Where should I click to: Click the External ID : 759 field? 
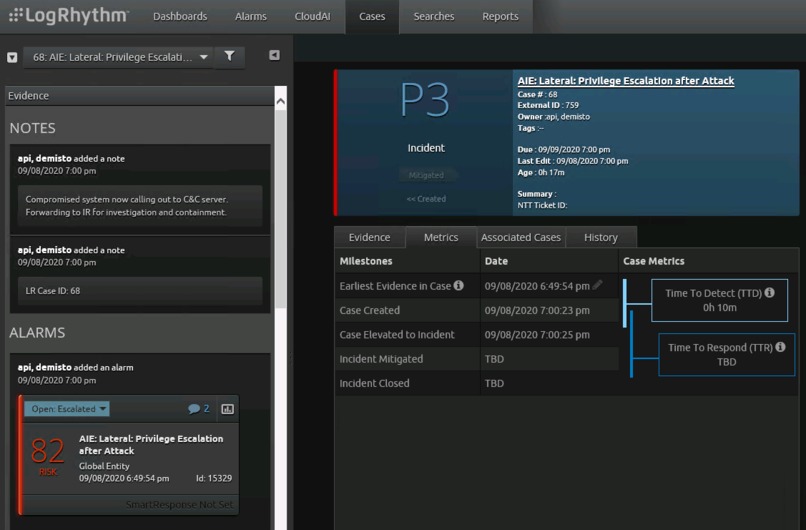548,105
